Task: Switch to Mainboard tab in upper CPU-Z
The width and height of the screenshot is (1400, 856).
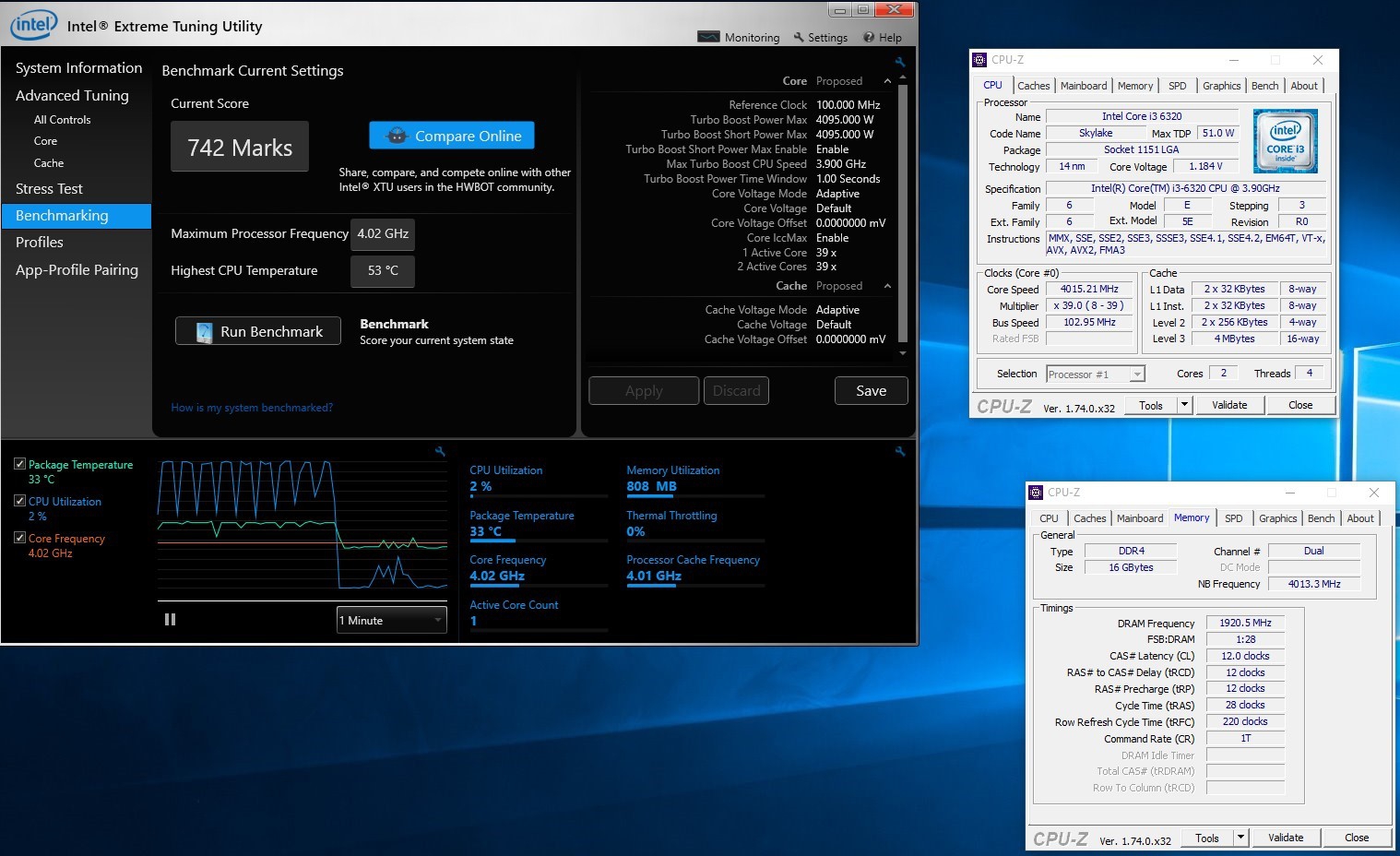Action: click(1084, 86)
